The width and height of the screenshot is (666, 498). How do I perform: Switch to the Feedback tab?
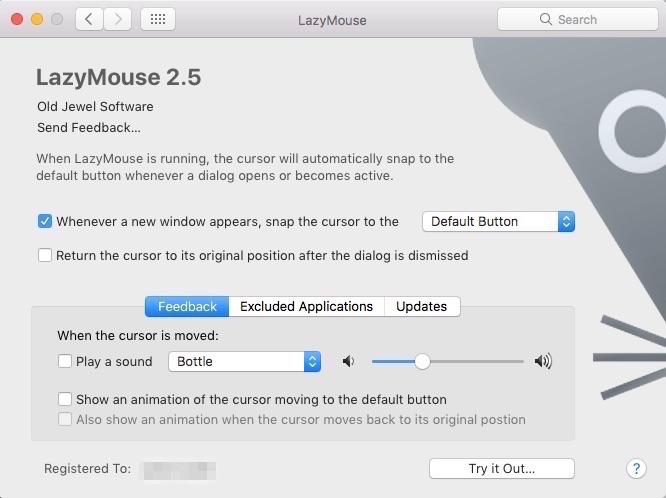click(187, 306)
